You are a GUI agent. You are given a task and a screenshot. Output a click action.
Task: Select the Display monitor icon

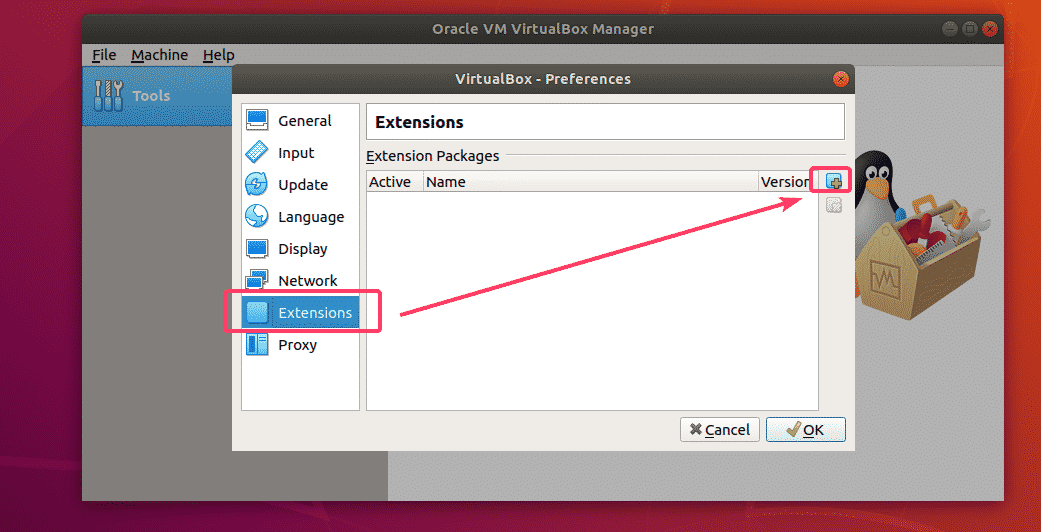tap(257, 248)
